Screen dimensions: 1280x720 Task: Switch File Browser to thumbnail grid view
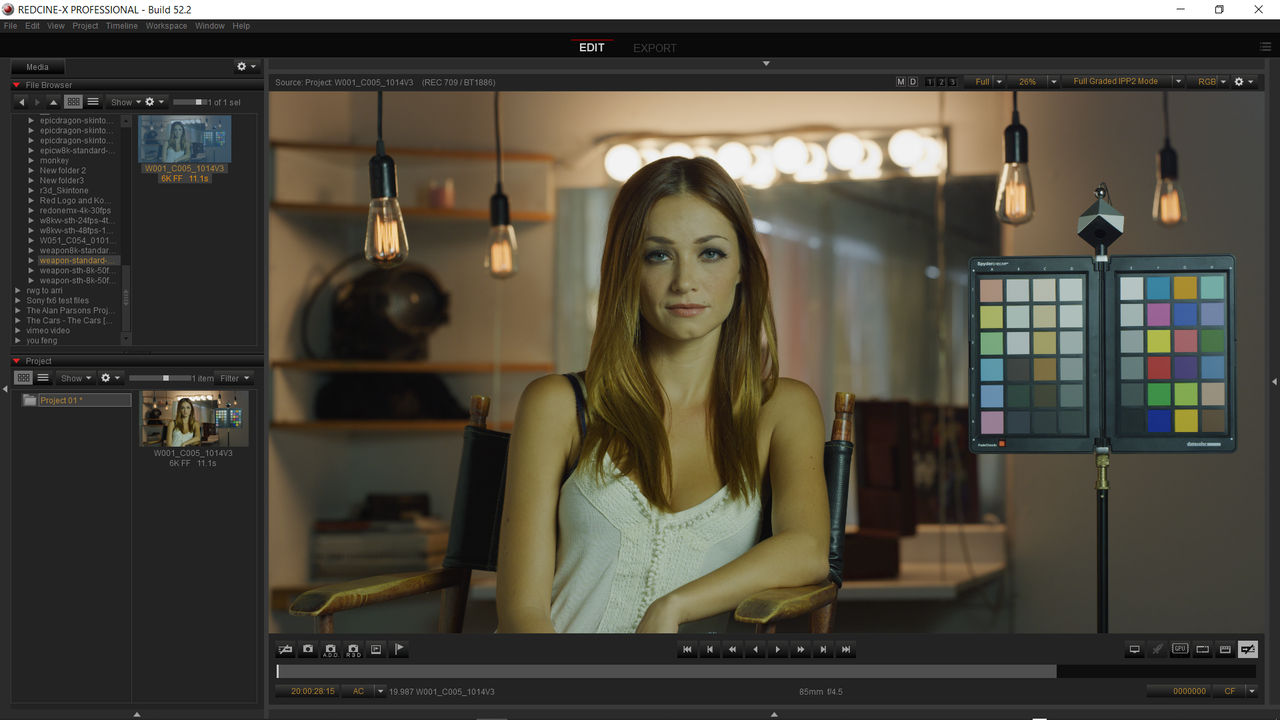click(x=73, y=102)
